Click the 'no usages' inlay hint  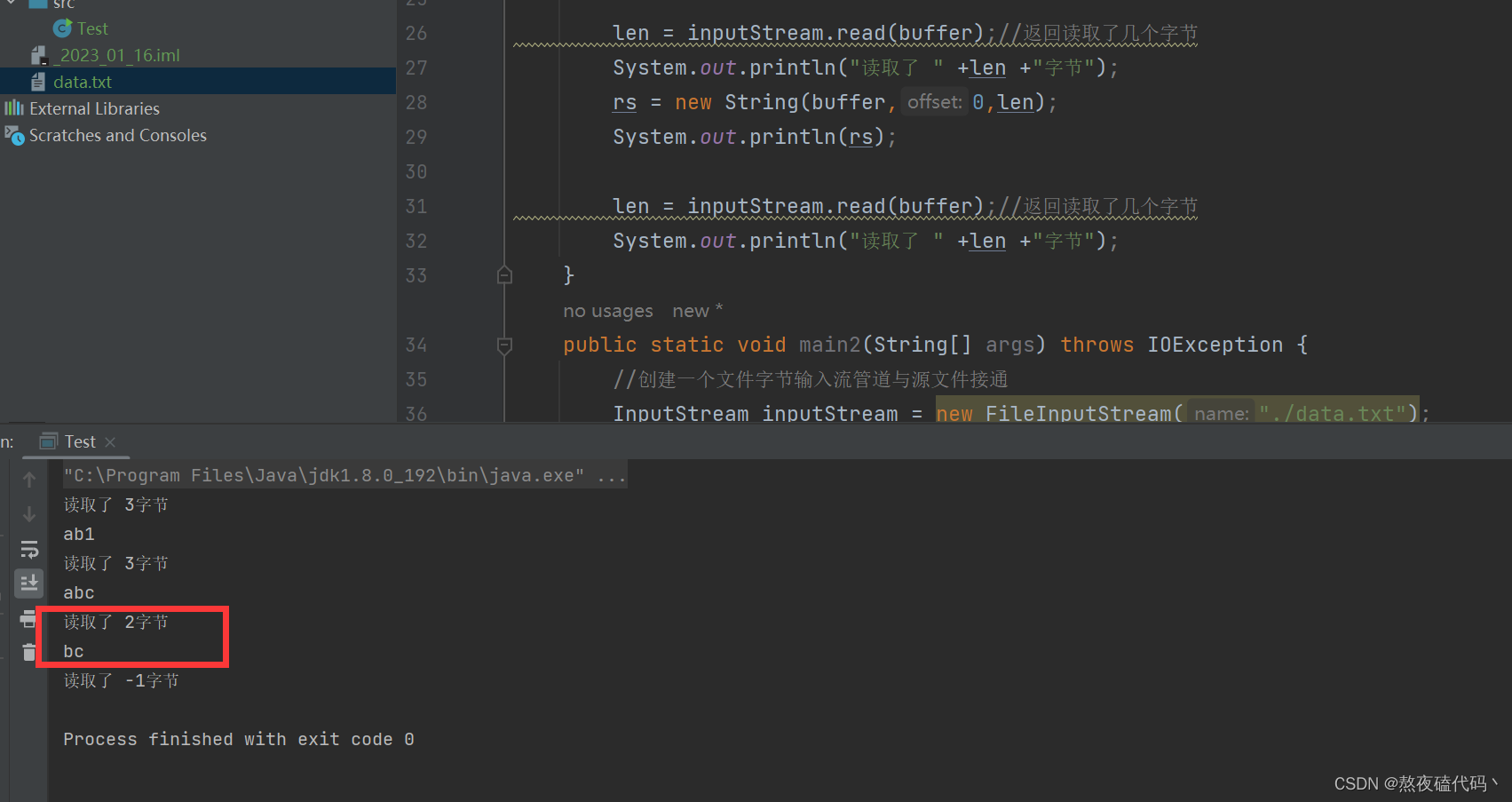coord(608,311)
